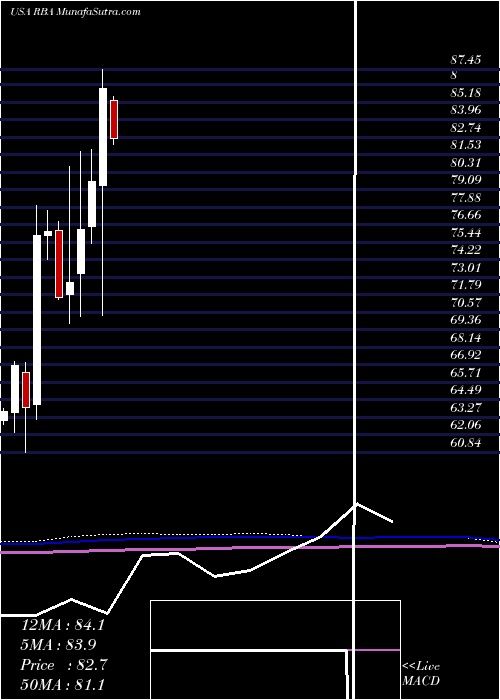Viewport: 500px width, 700px height.
Task: Click the 82.74 price axis label
Action: click(x=466, y=128)
